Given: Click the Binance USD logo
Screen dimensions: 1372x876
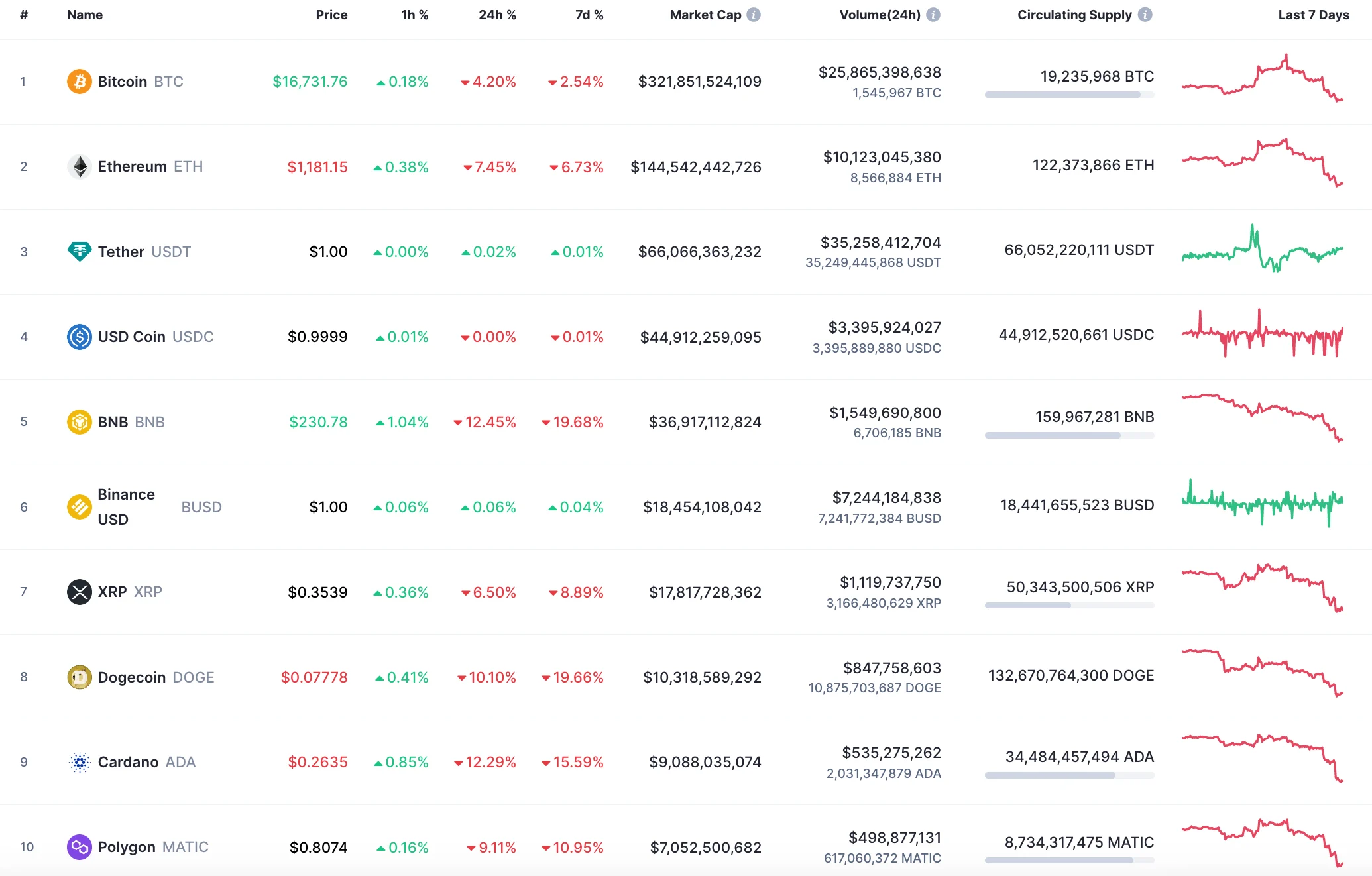Looking at the screenshot, I should 79,507.
